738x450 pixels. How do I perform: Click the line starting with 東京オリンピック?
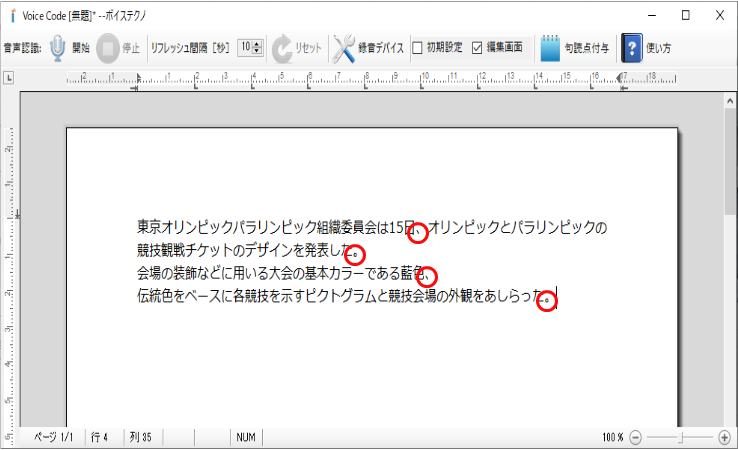pos(372,227)
